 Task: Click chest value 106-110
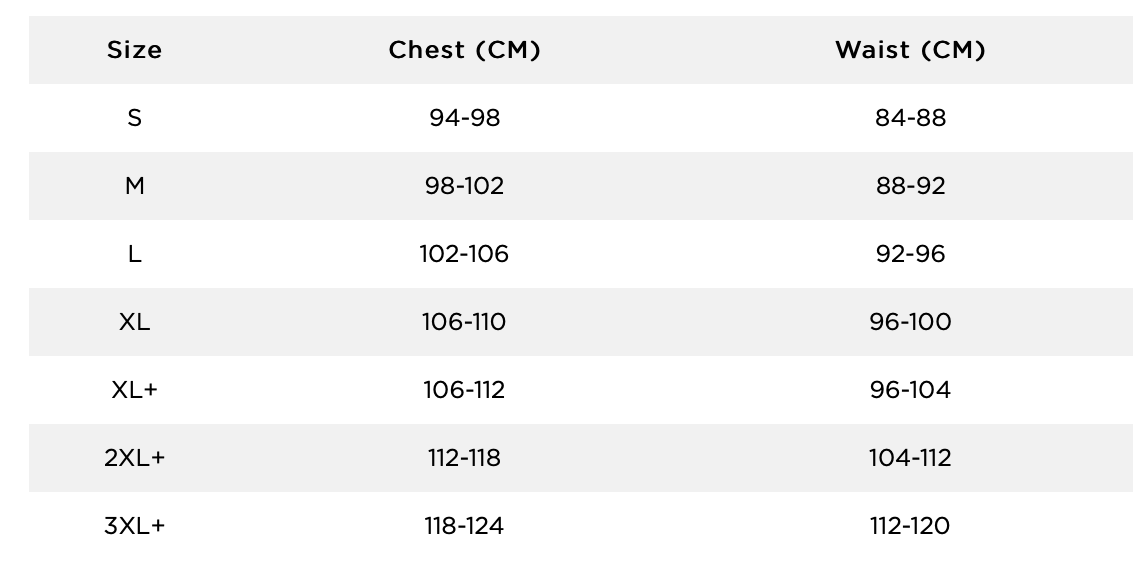pos(464,322)
